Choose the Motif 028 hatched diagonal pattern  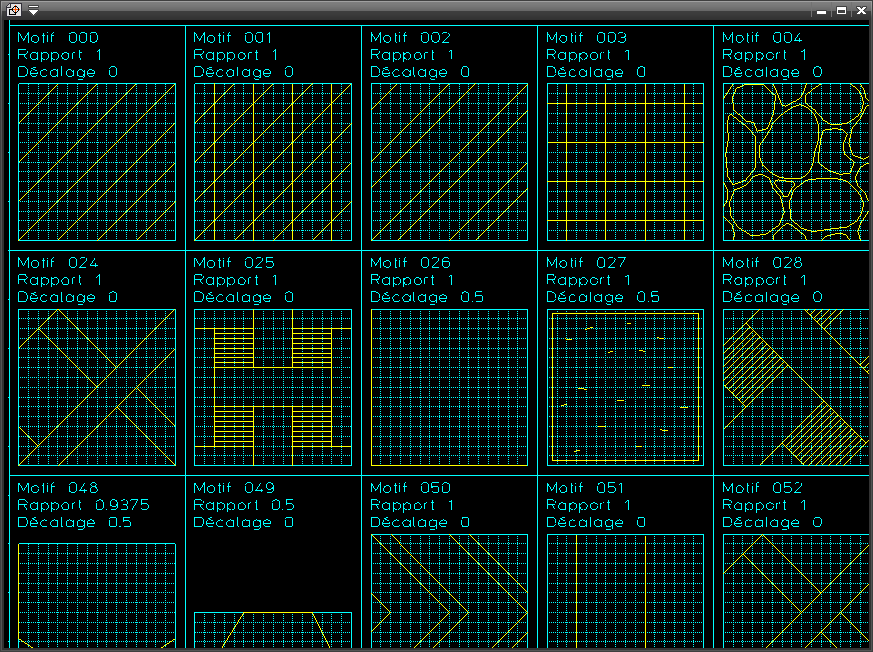click(796, 388)
